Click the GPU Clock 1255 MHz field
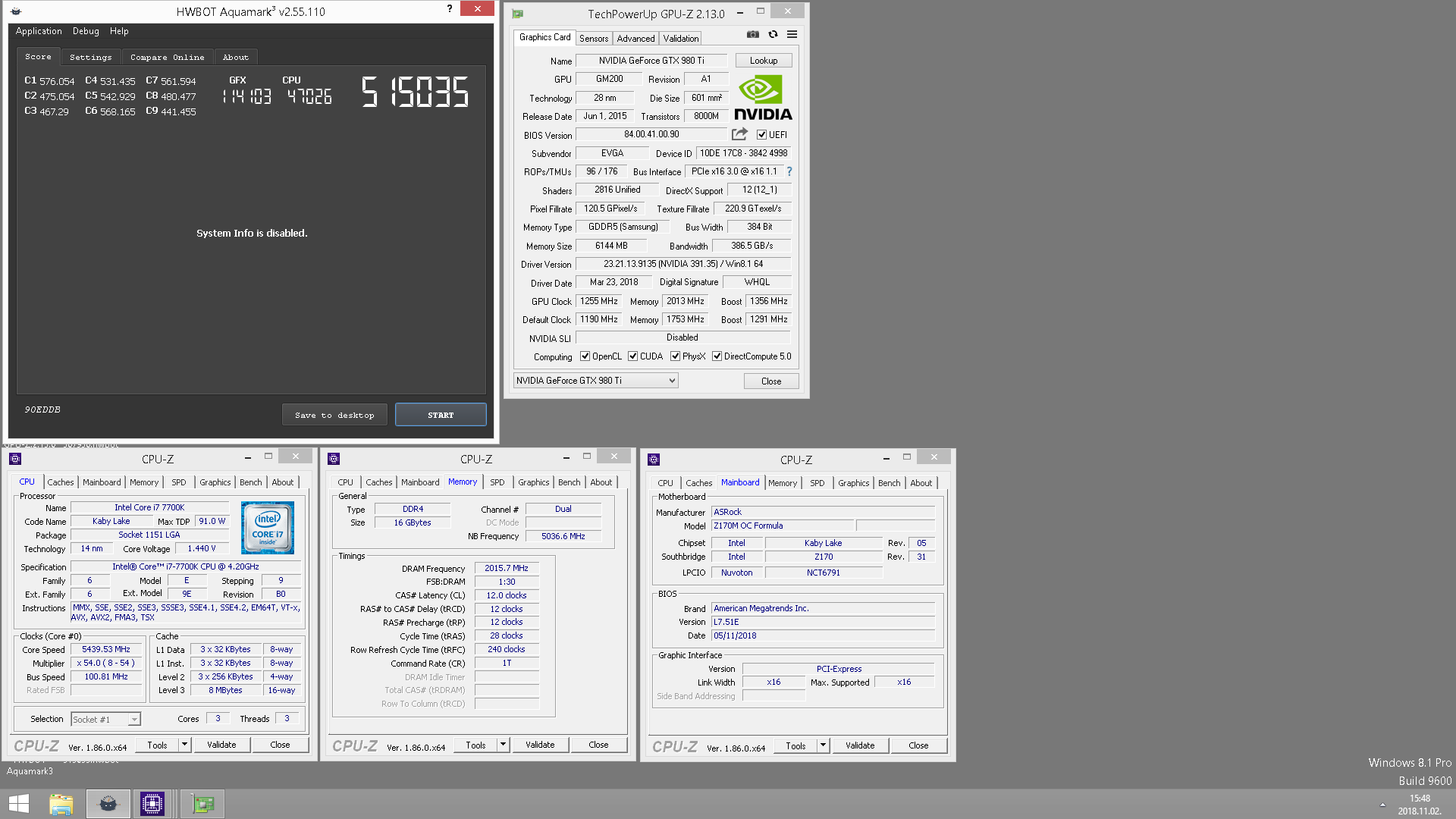This screenshot has height=819, width=1456. click(599, 301)
